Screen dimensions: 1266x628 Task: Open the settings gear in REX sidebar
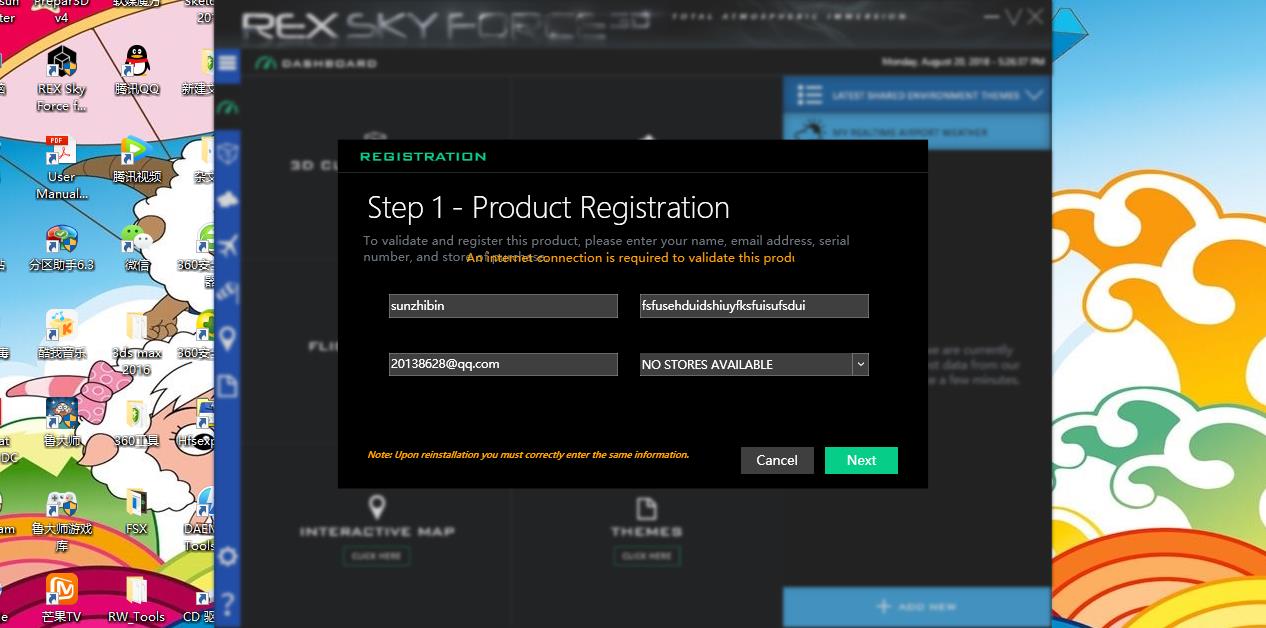point(228,556)
